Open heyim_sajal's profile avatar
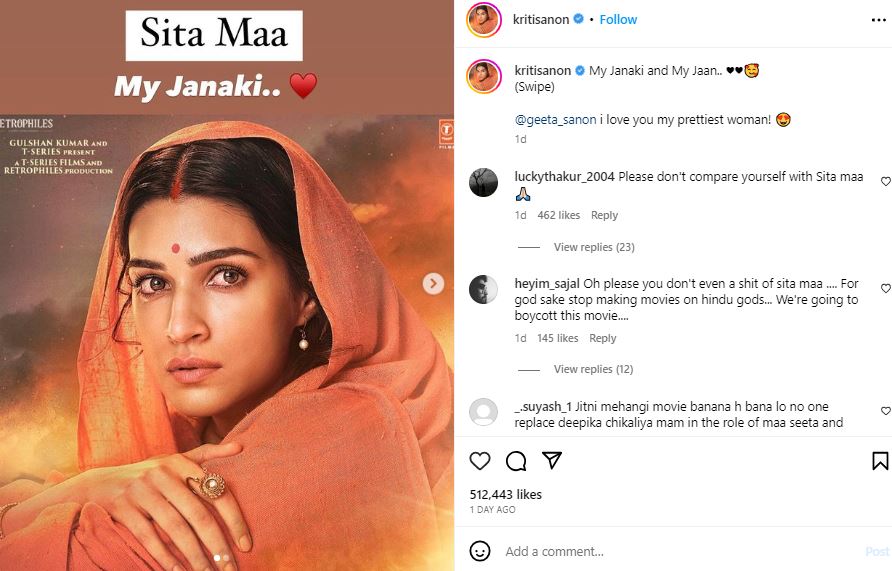The image size is (892, 571). click(484, 289)
